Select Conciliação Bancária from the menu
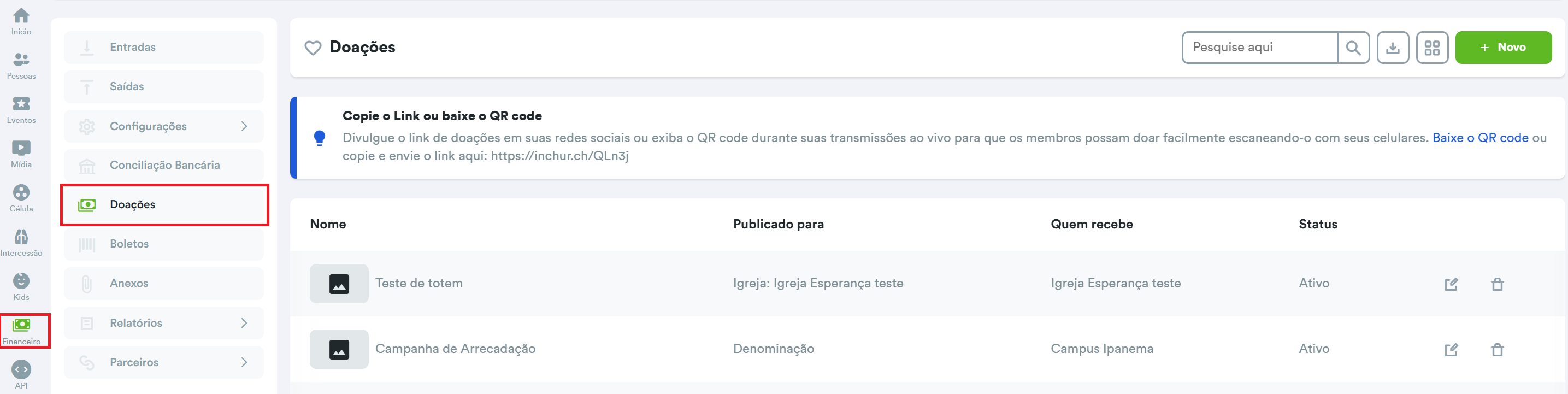This screenshot has width=1568, height=394. [164, 165]
